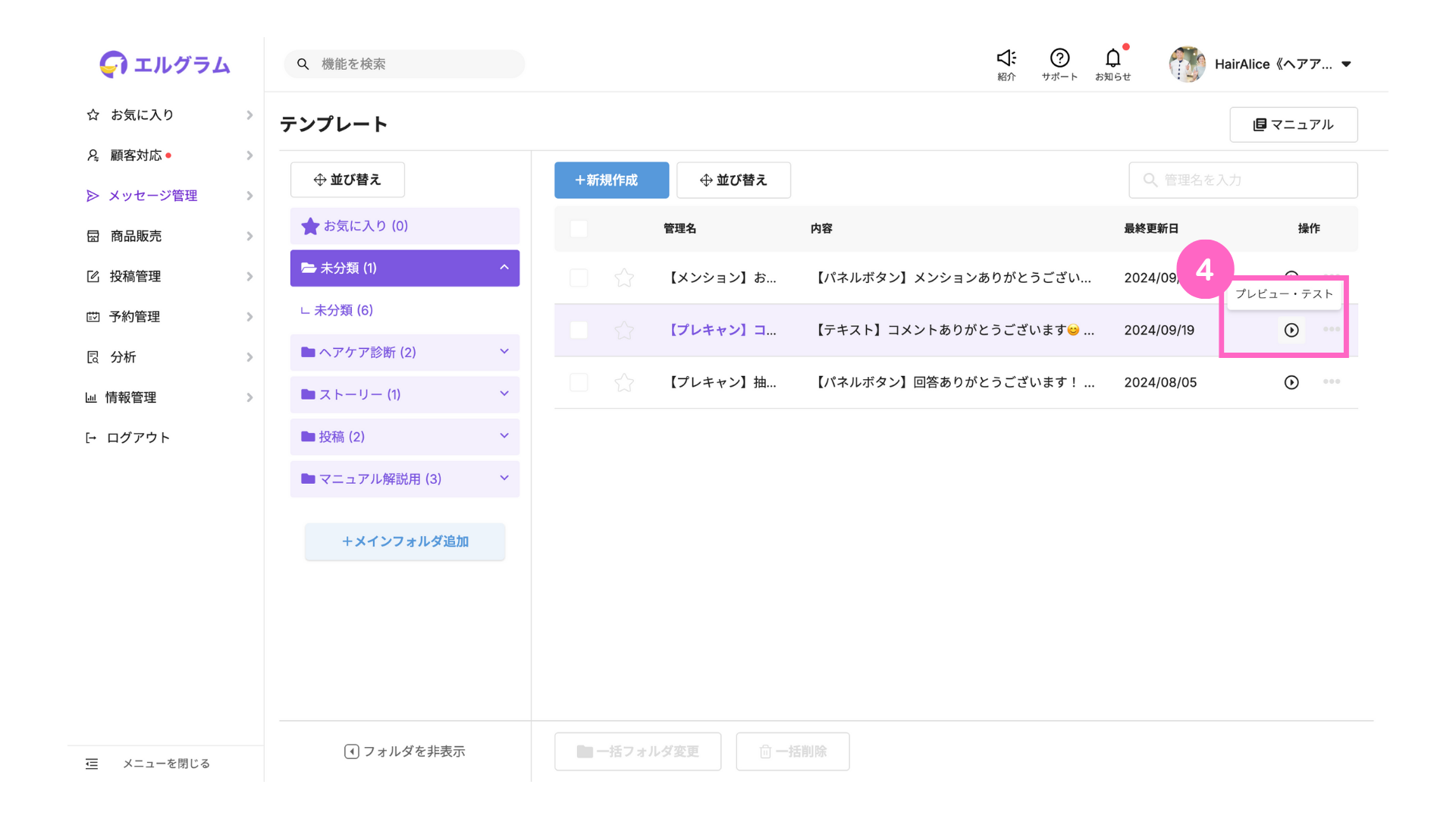Collapse the 未分類 (1) folder chevron

pyautogui.click(x=504, y=267)
